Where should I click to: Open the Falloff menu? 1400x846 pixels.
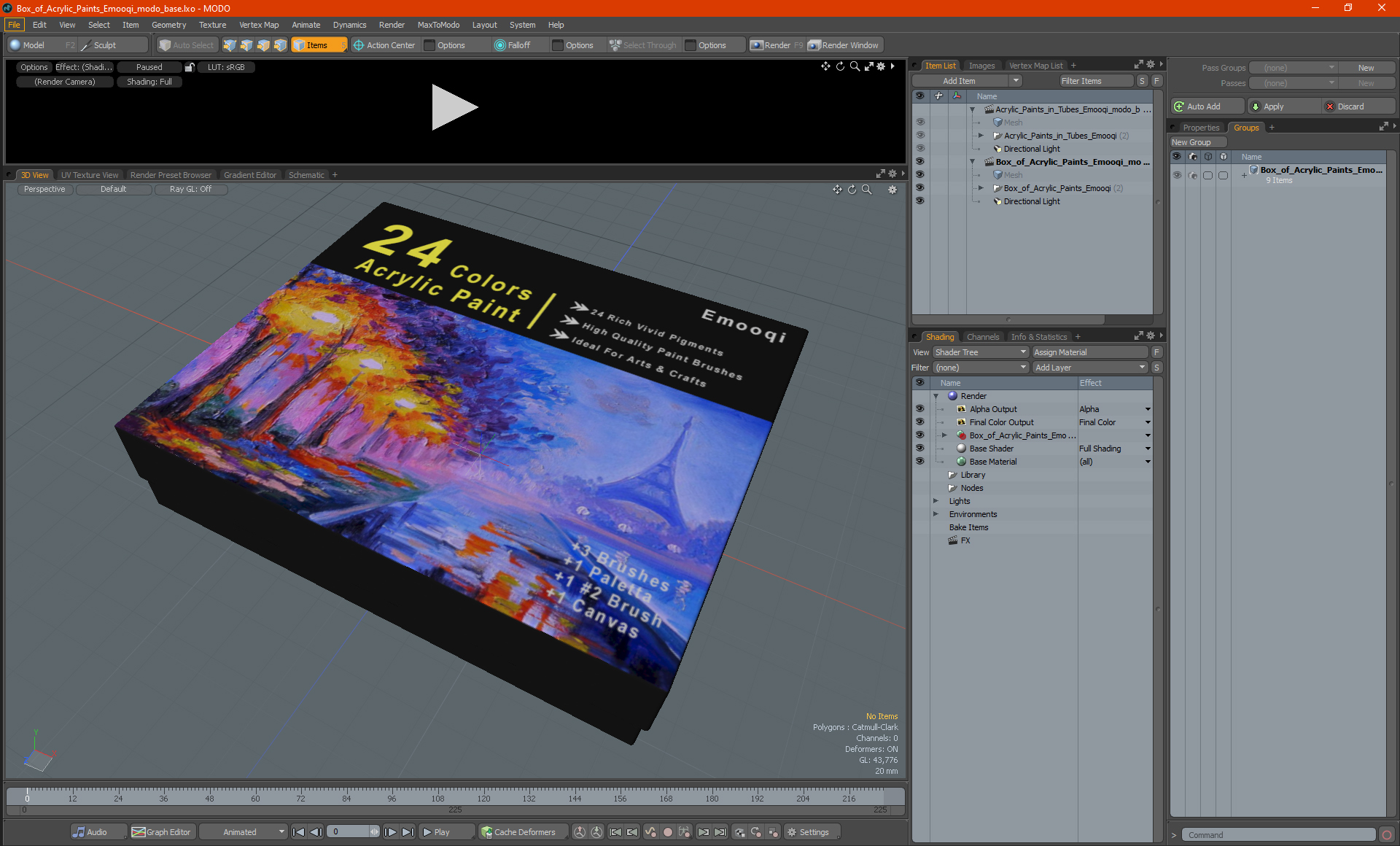513,45
